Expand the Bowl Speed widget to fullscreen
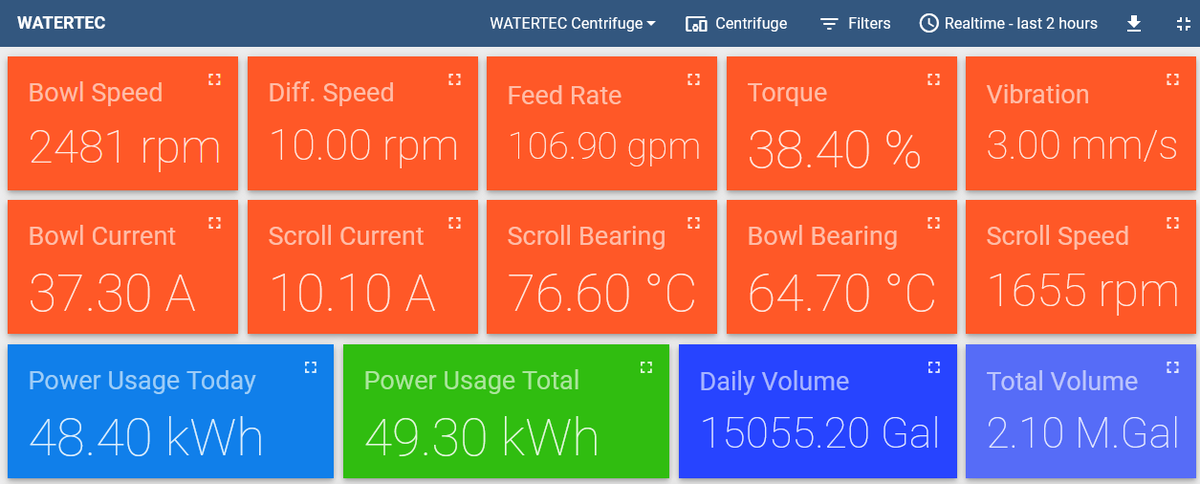1200x484 pixels. [214, 79]
